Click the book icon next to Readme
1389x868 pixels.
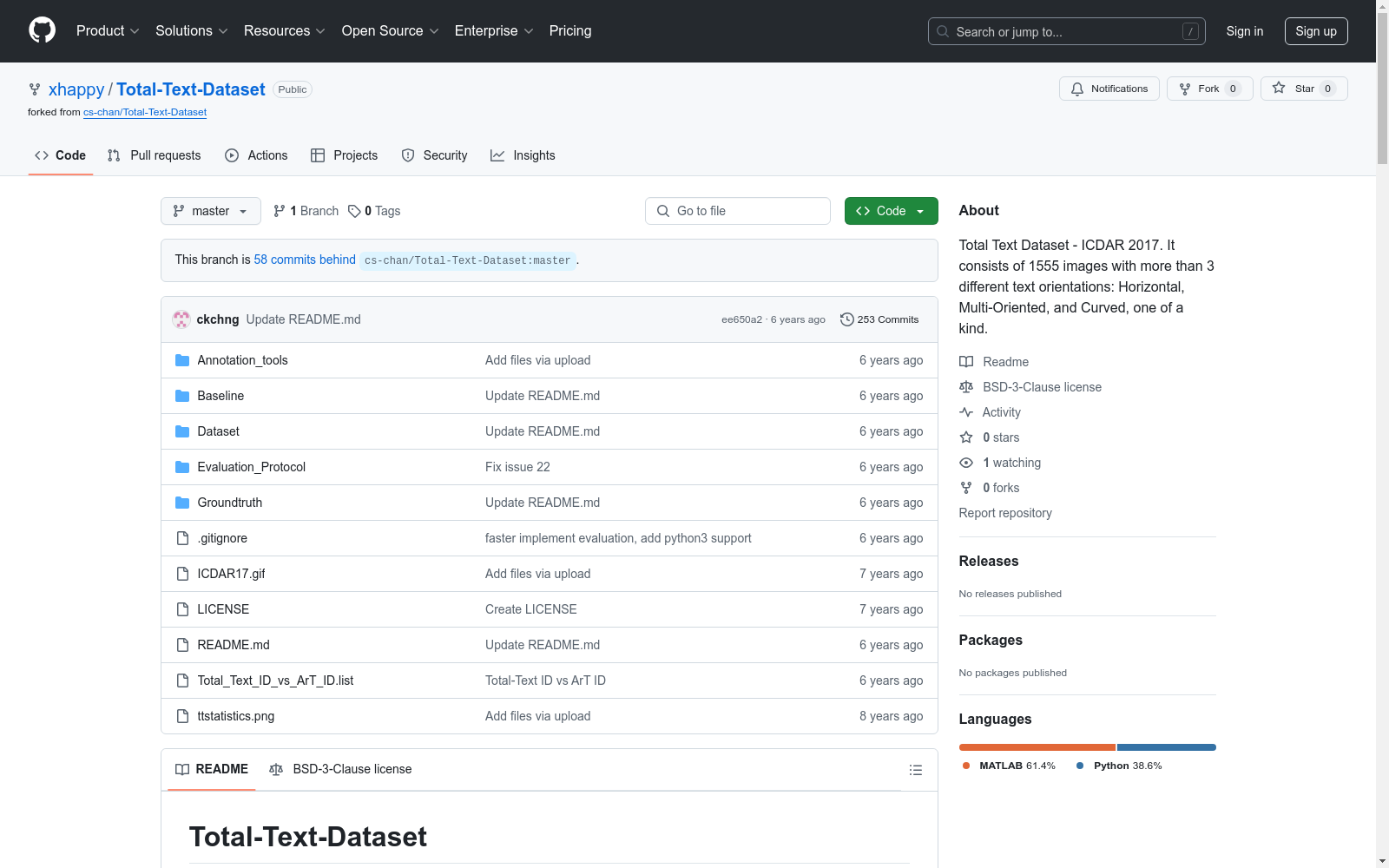click(x=966, y=362)
